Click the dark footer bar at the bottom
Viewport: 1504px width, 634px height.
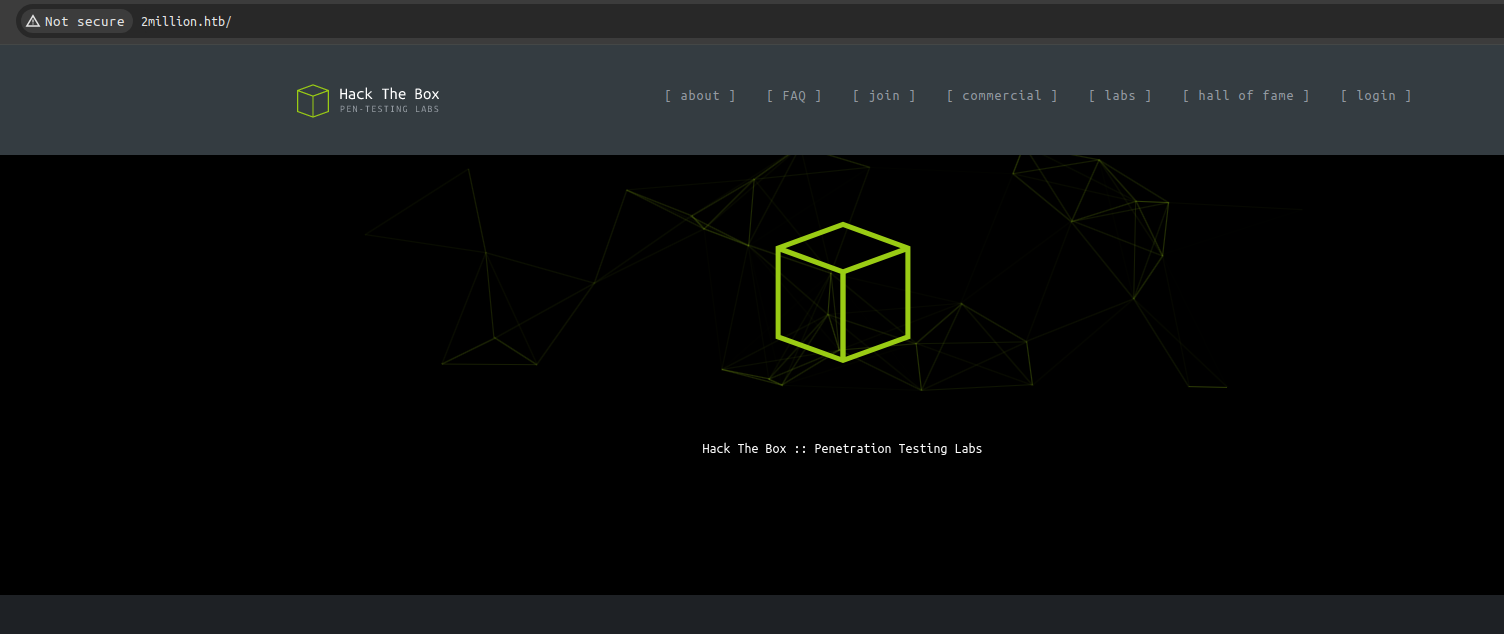[x=752, y=614]
